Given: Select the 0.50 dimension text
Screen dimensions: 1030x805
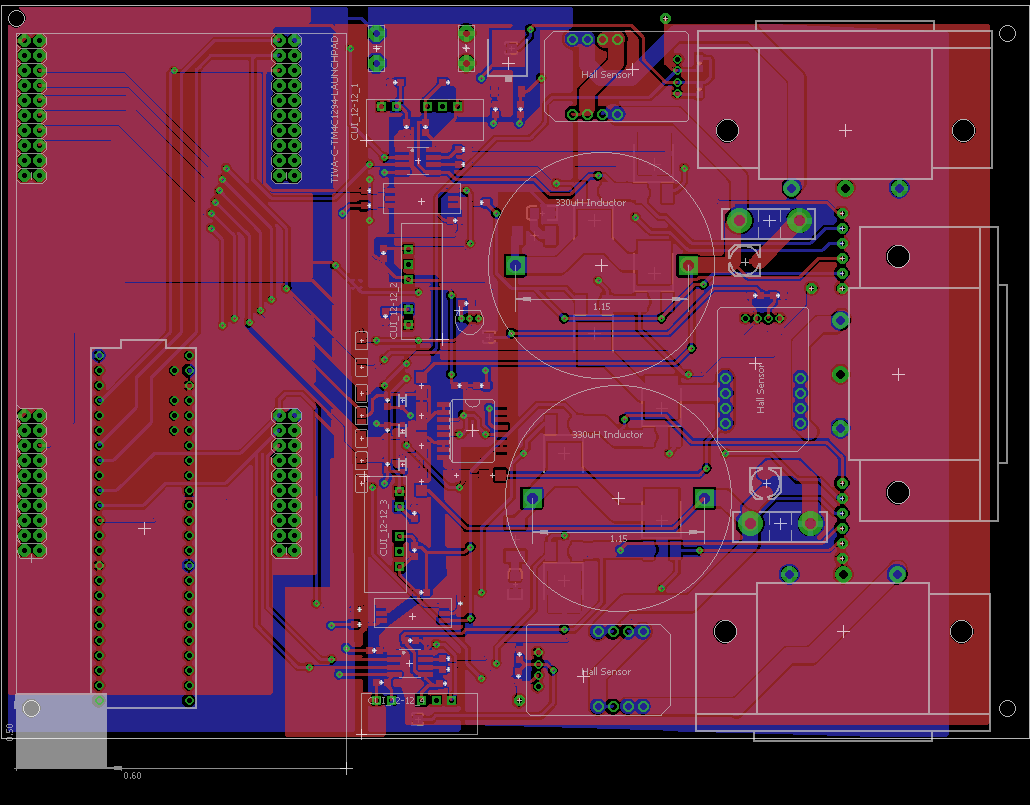Looking at the screenshot, I should pos(9,730).
